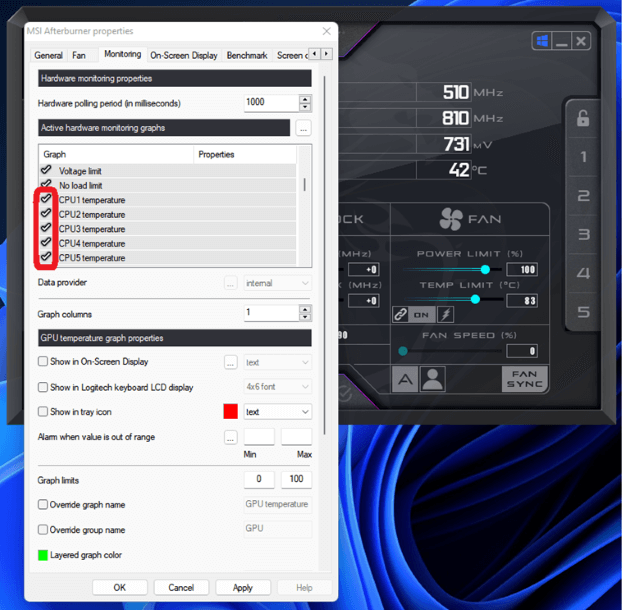Screen dimensions: 622x610
Task: Enable Show in tray icon
Action: (43, 412)
